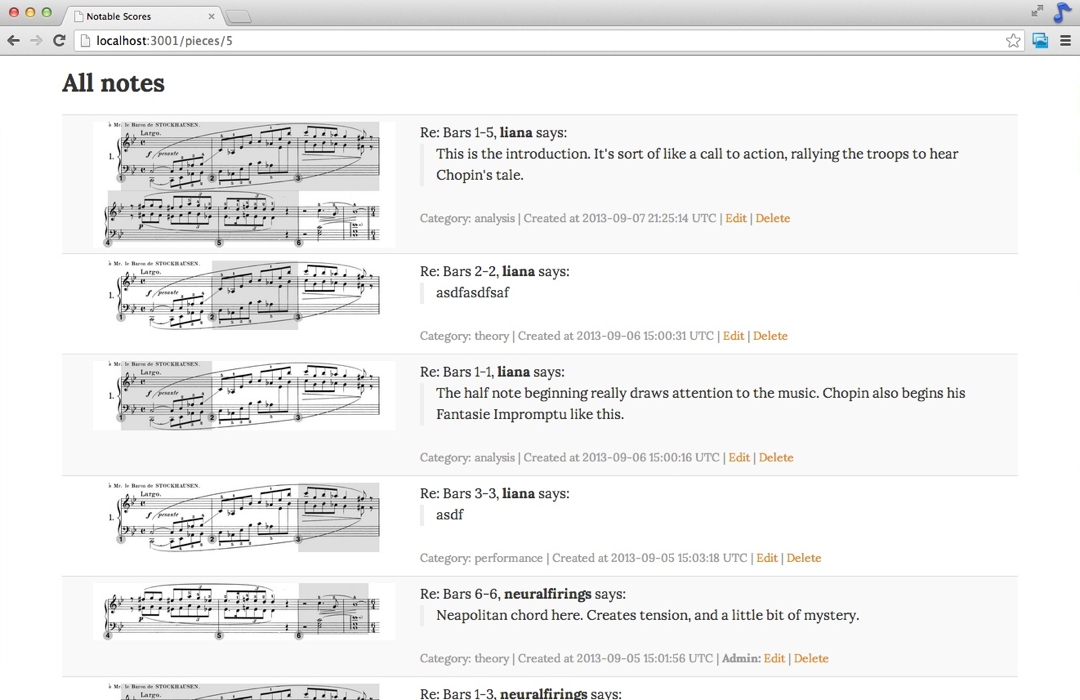
Task: Click the music note icon at top right
Action: coord(1062,12)
